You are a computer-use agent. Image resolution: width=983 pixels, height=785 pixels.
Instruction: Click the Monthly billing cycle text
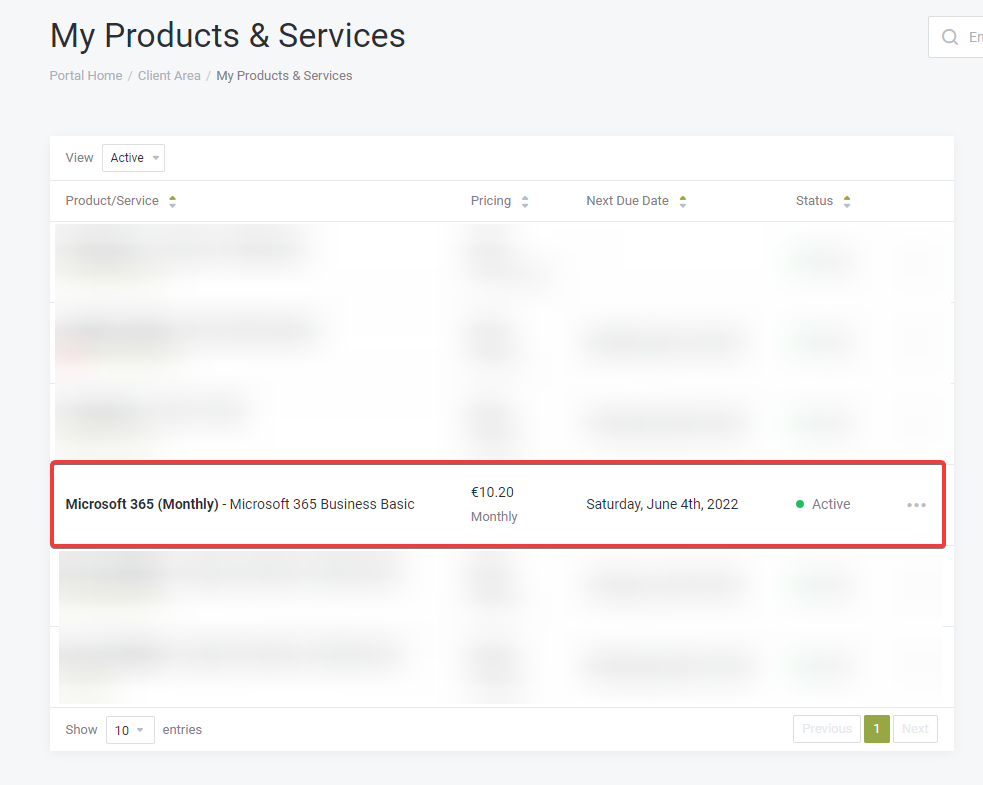click(494, 517)
